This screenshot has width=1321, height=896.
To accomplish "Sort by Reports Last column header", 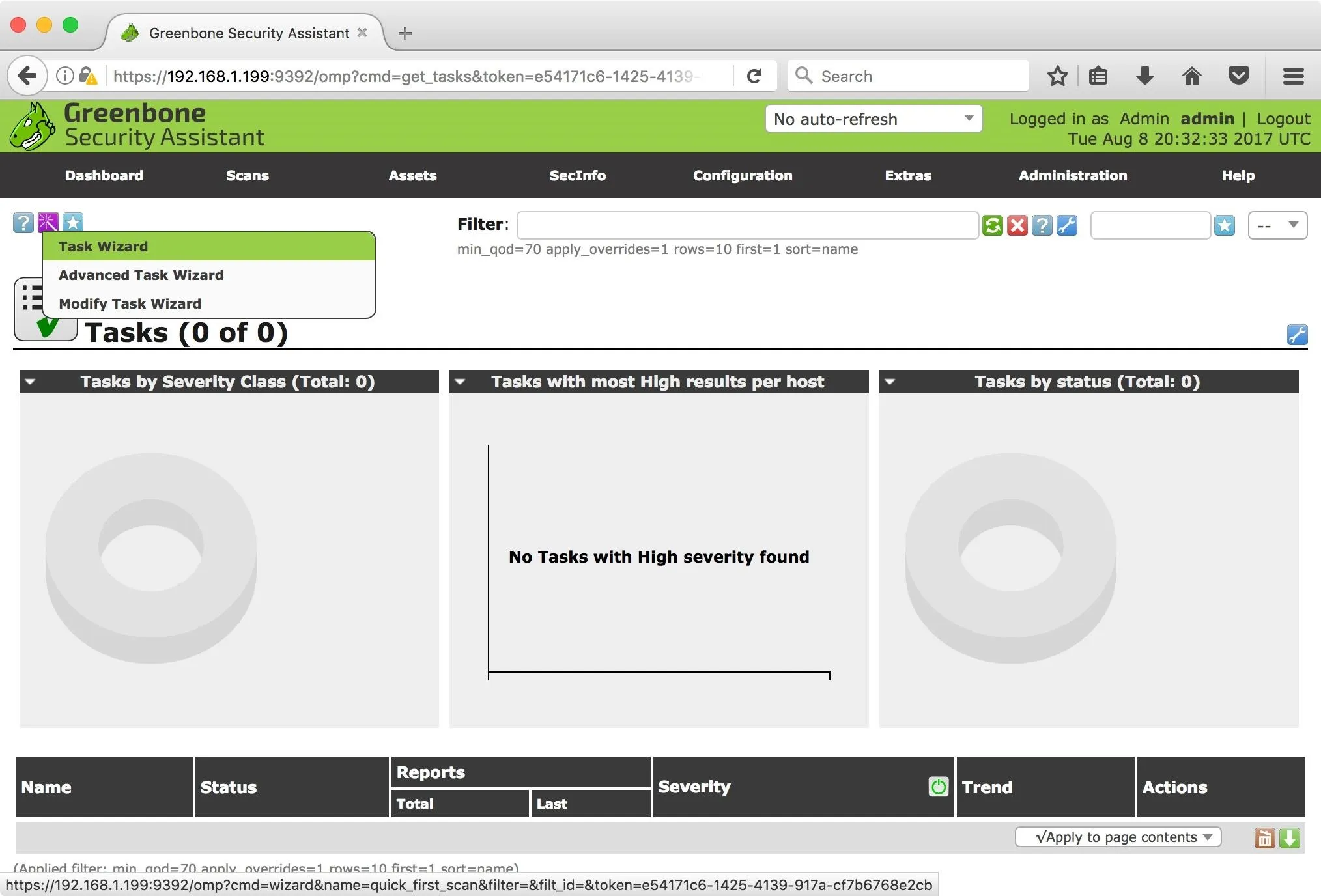I will click(x=552, y=804).
